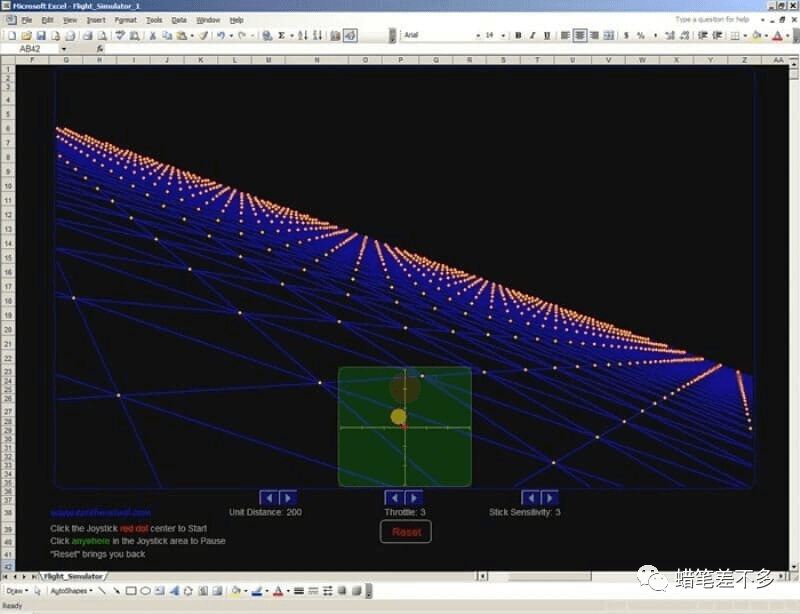Click the Copy icon
Viewport: 800px width, 614px height.
pyautogui.click(x=167, y=35)
